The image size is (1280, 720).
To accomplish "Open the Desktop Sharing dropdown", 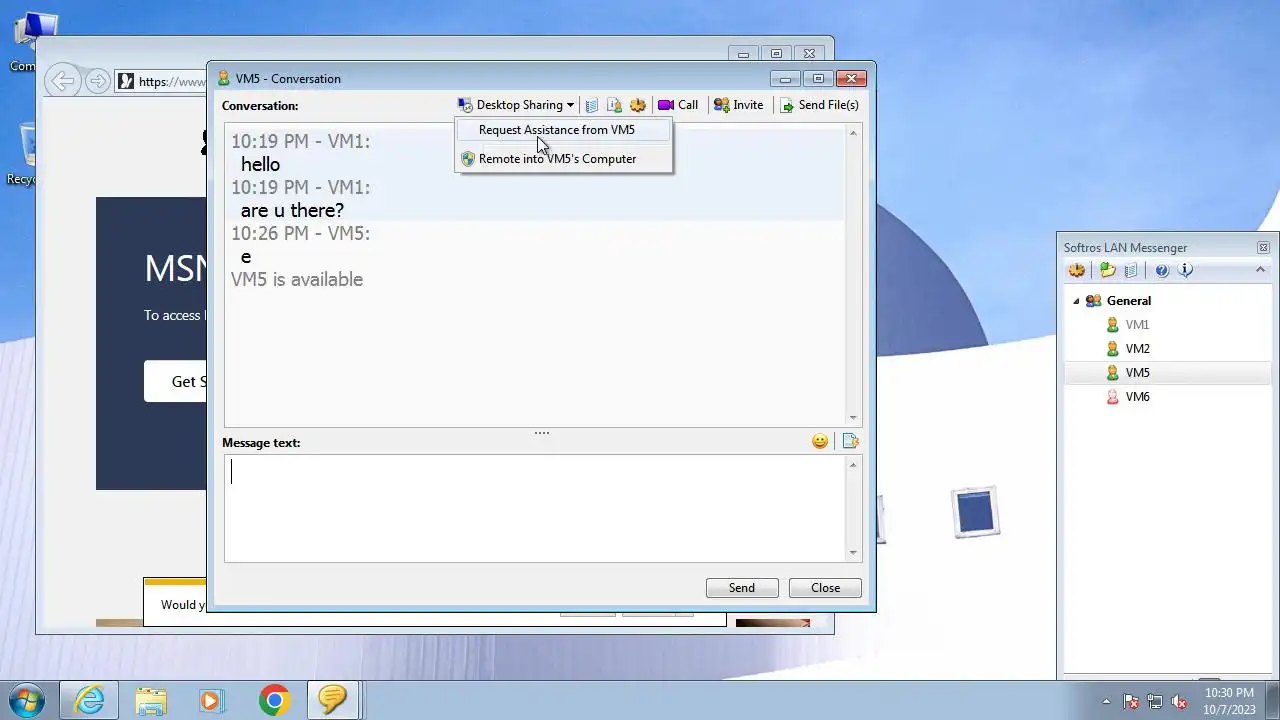I will point(516,105).
